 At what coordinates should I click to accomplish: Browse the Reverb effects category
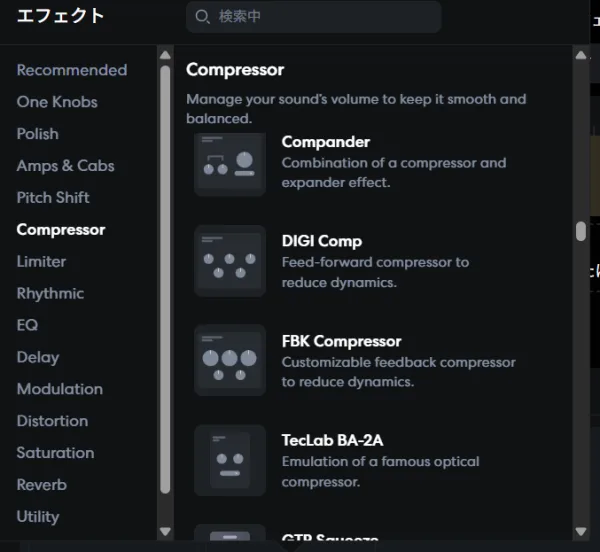tap(42, 485)
